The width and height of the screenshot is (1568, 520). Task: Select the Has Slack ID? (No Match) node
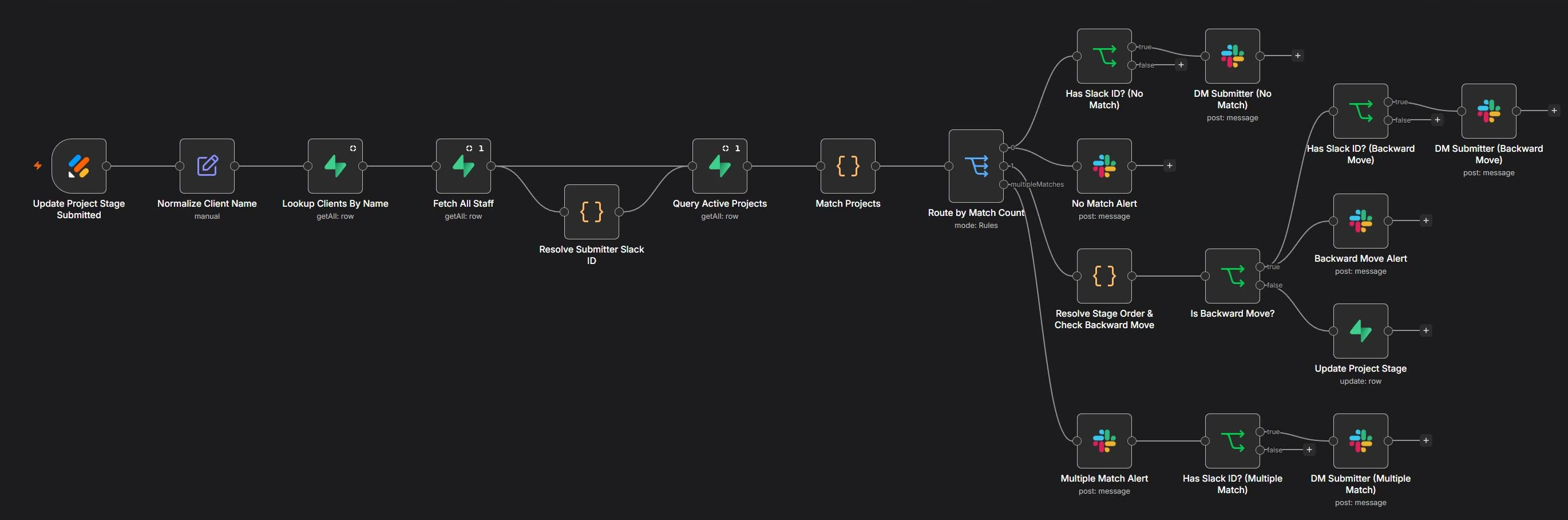pos(1104,56)
